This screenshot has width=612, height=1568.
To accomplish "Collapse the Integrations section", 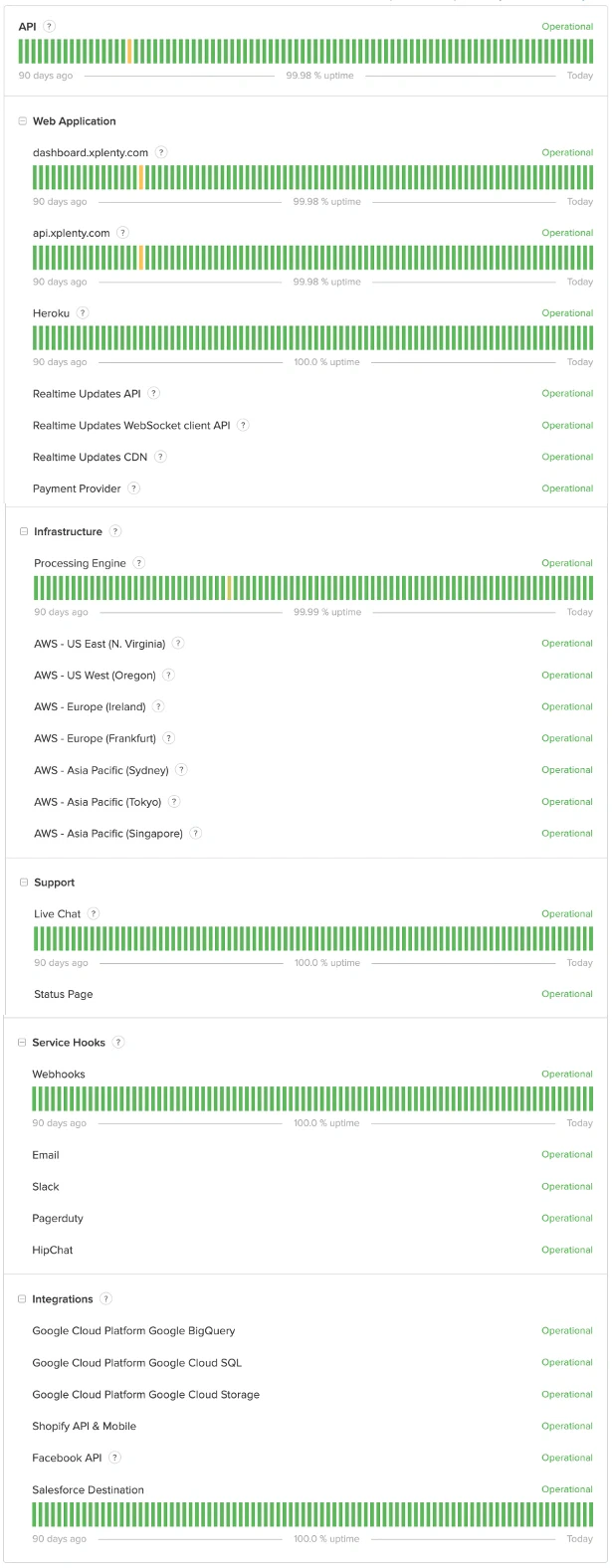I will (x=22, y=1299).
